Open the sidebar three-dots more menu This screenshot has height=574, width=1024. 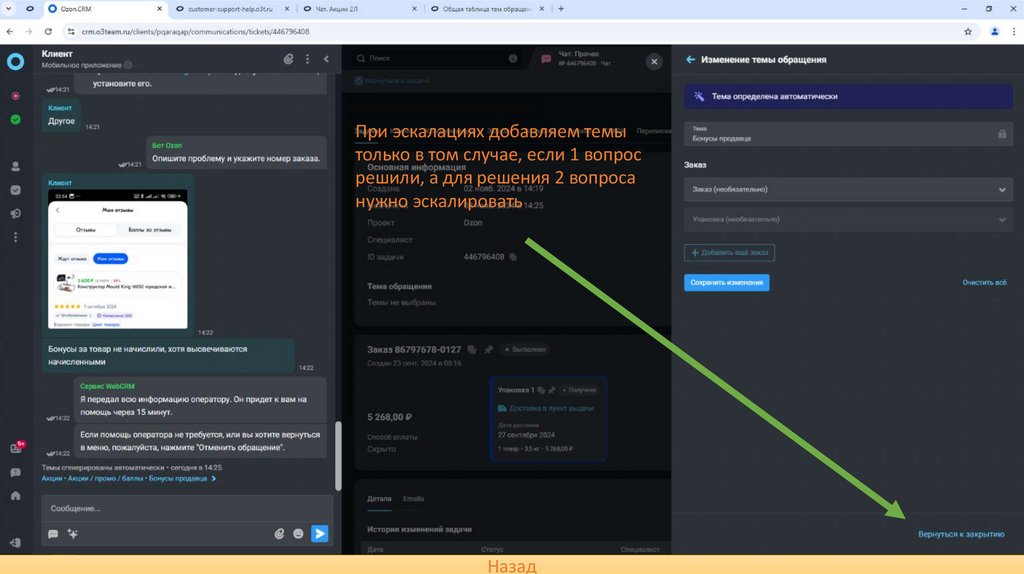coord(15,237)
